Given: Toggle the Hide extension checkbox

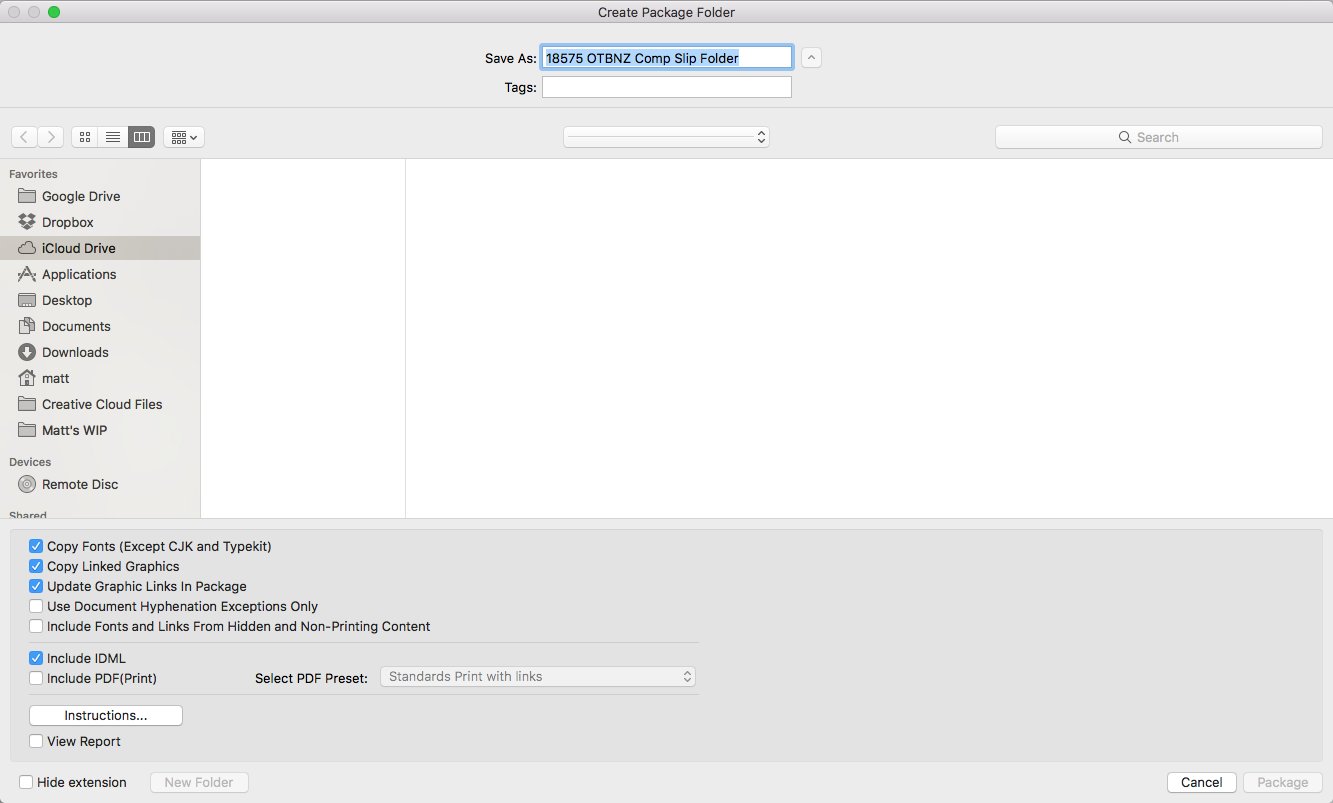Looking at the screenshot, I should coord(26,782).
